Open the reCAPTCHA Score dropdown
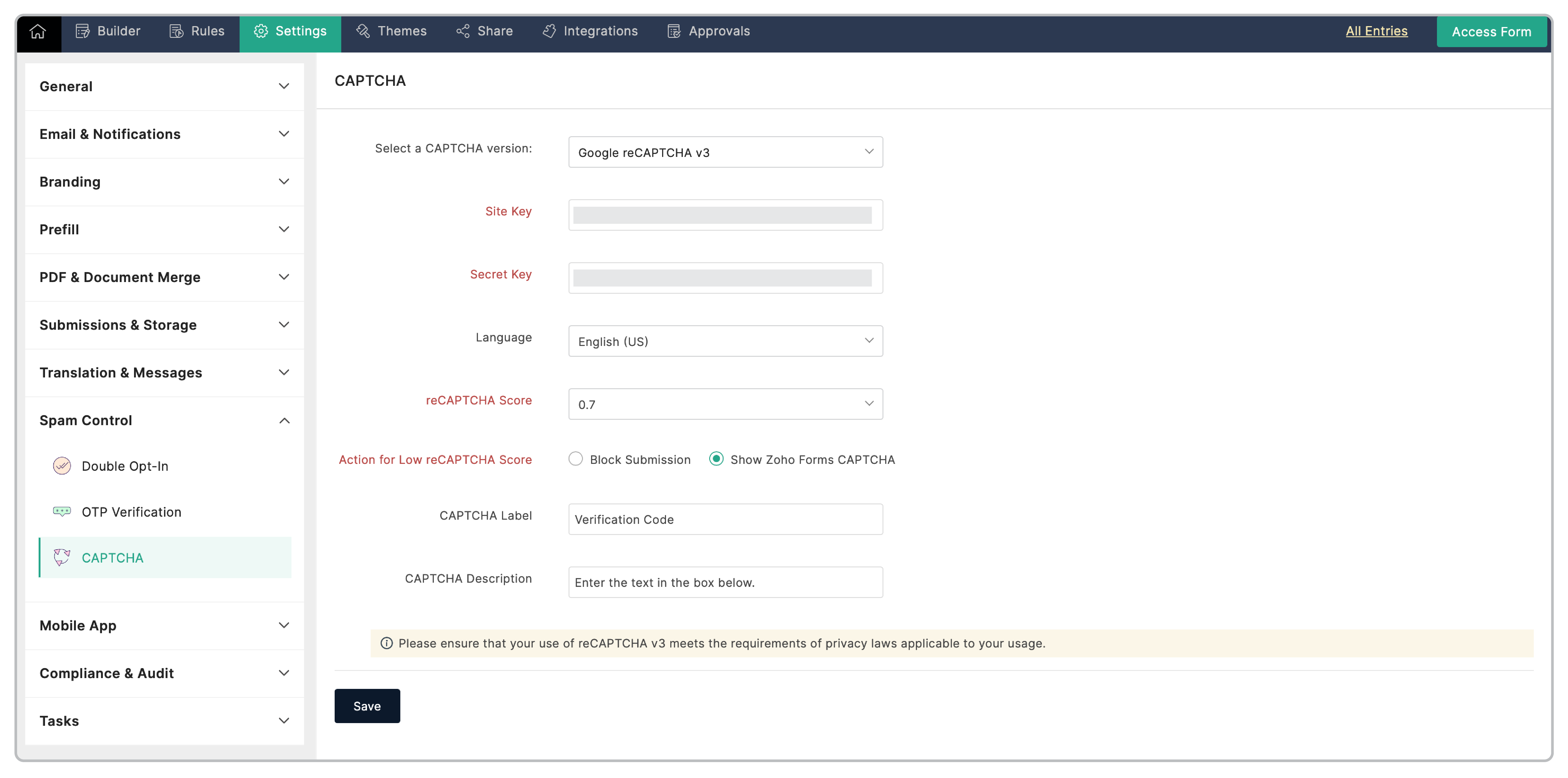This screenshot has width=1568, height=778. [725, 404]
